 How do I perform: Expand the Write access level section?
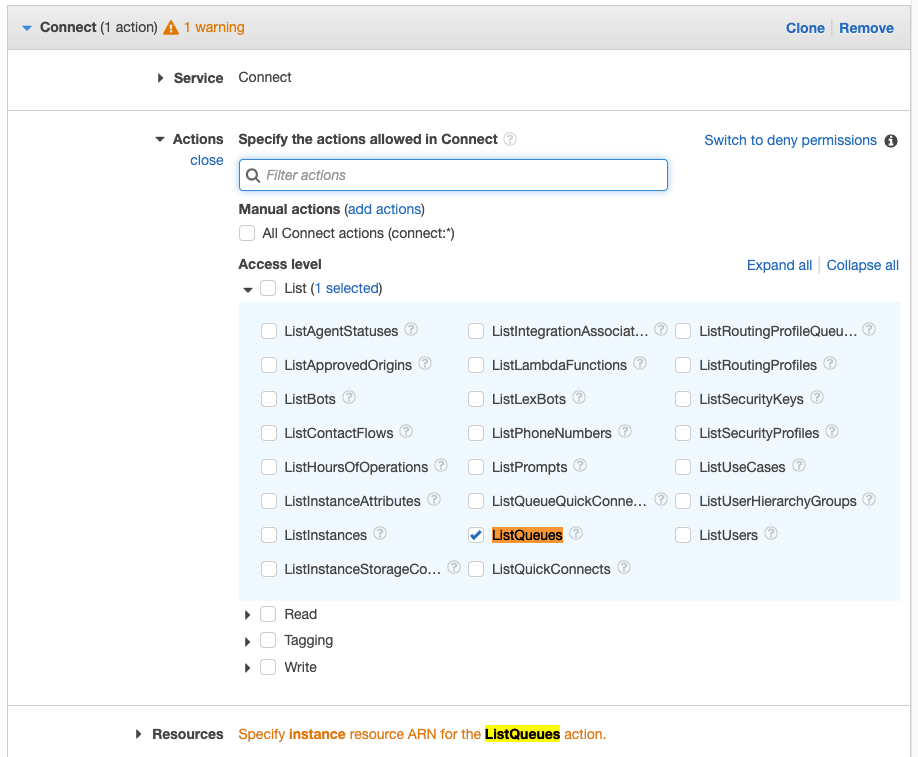pos(248,668)
